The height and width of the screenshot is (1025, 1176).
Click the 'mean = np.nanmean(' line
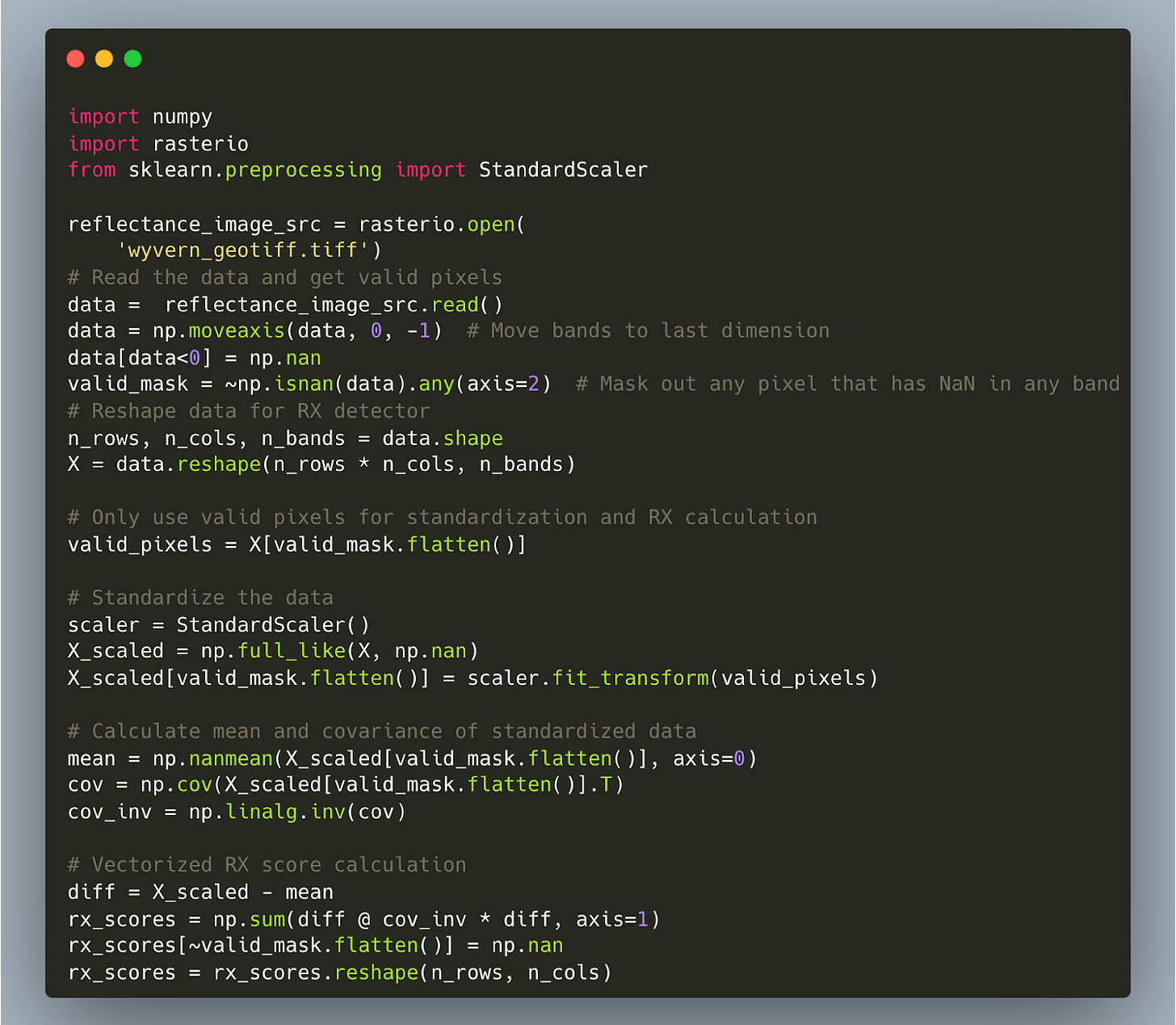pos(413,759)
